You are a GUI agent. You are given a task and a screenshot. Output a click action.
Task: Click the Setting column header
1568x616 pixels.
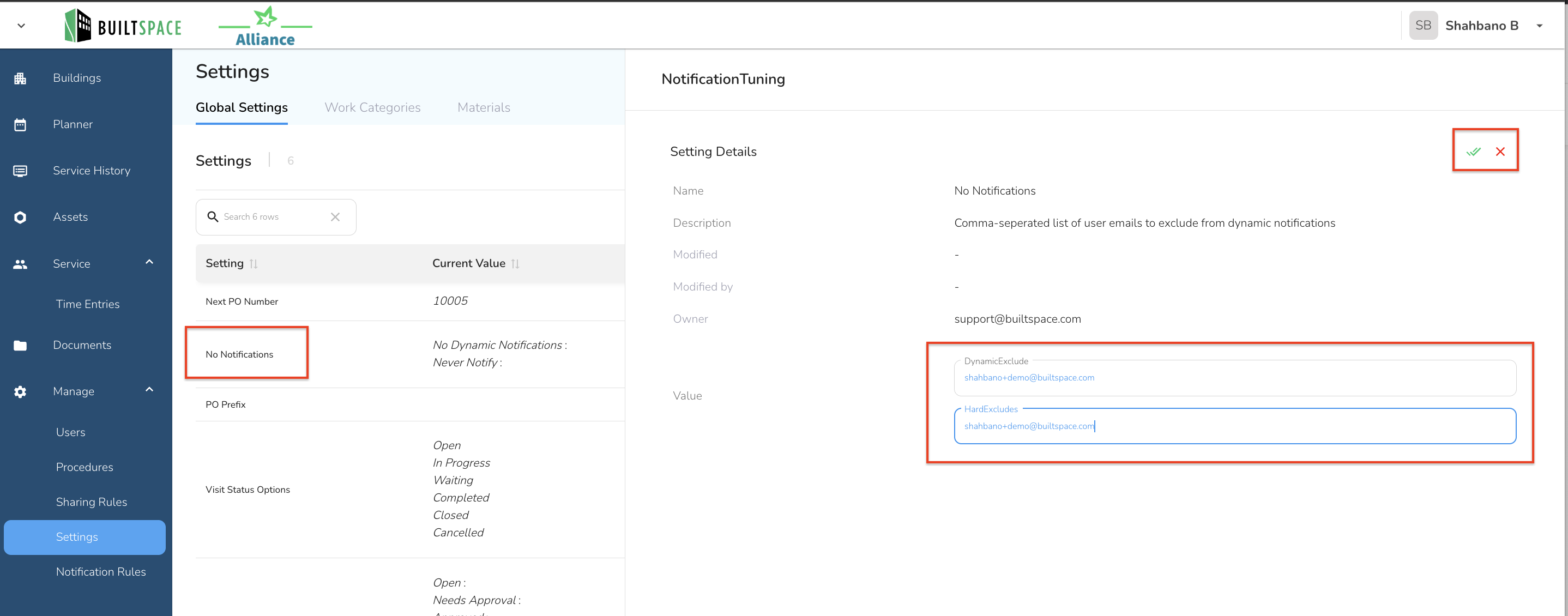225,263
